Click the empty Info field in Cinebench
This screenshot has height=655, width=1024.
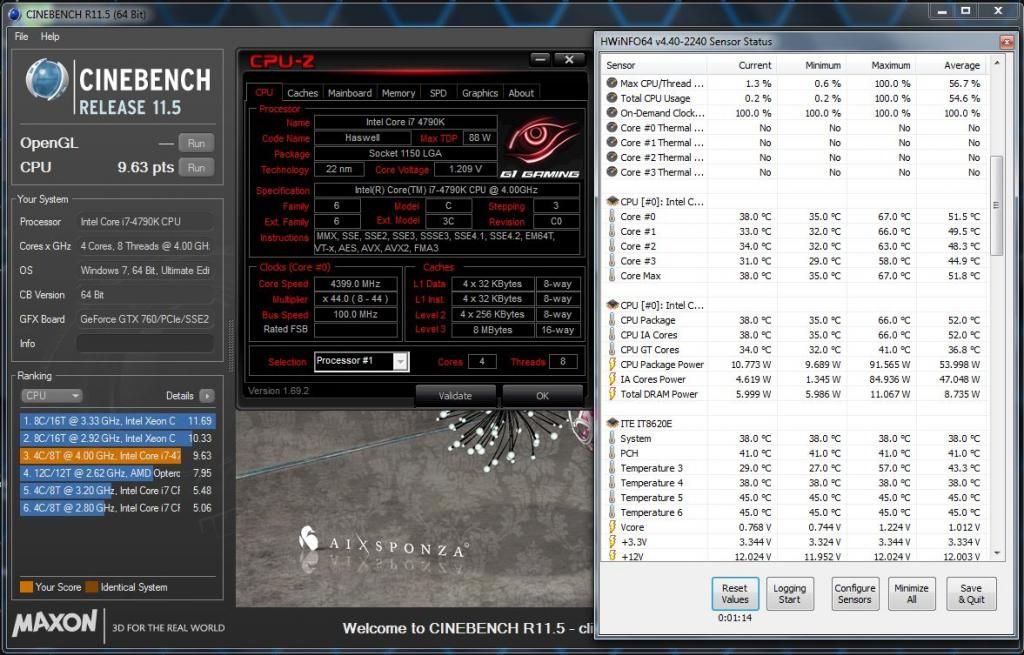(144, 344)
